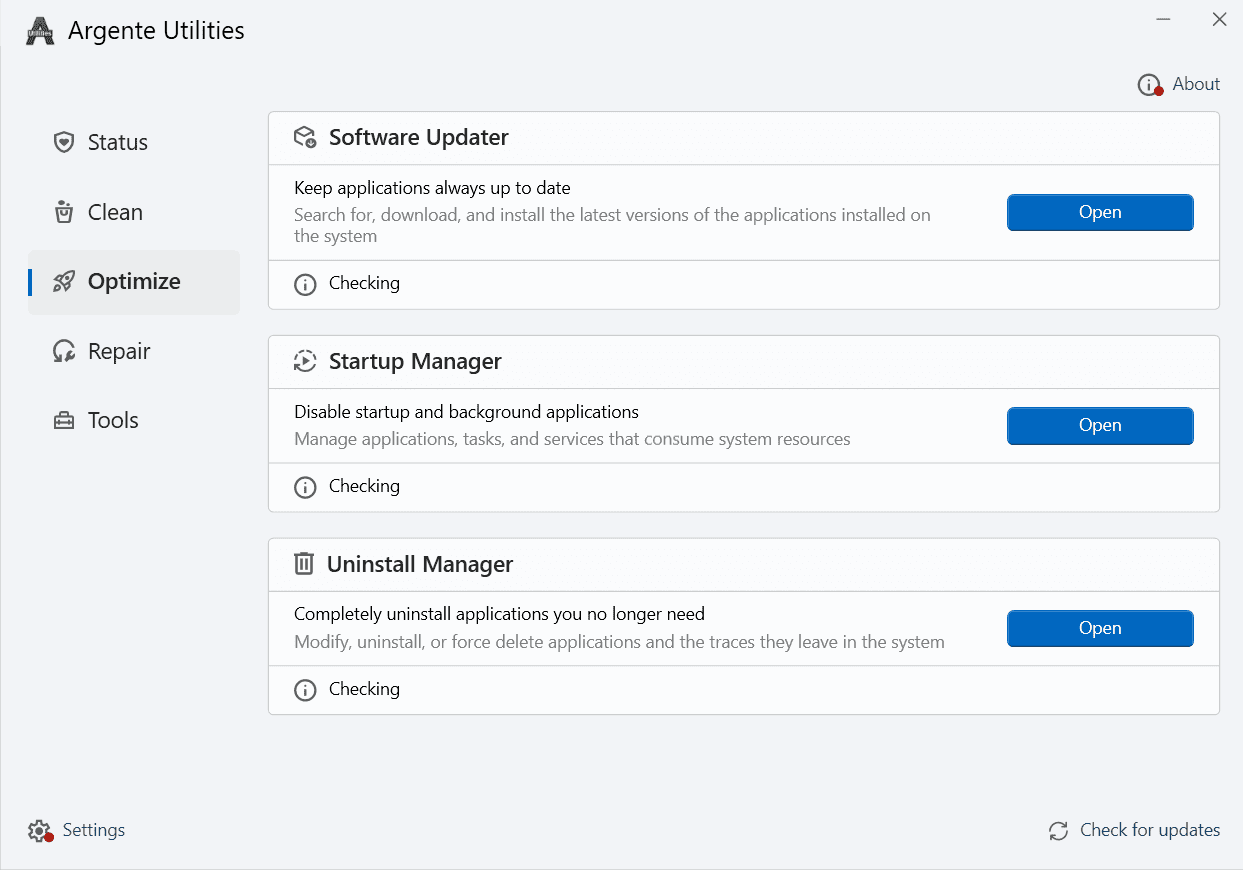This screenshot has width=1243, height=870.
Task: Open the Startup Manager tool
Action: pos(1099,425)
